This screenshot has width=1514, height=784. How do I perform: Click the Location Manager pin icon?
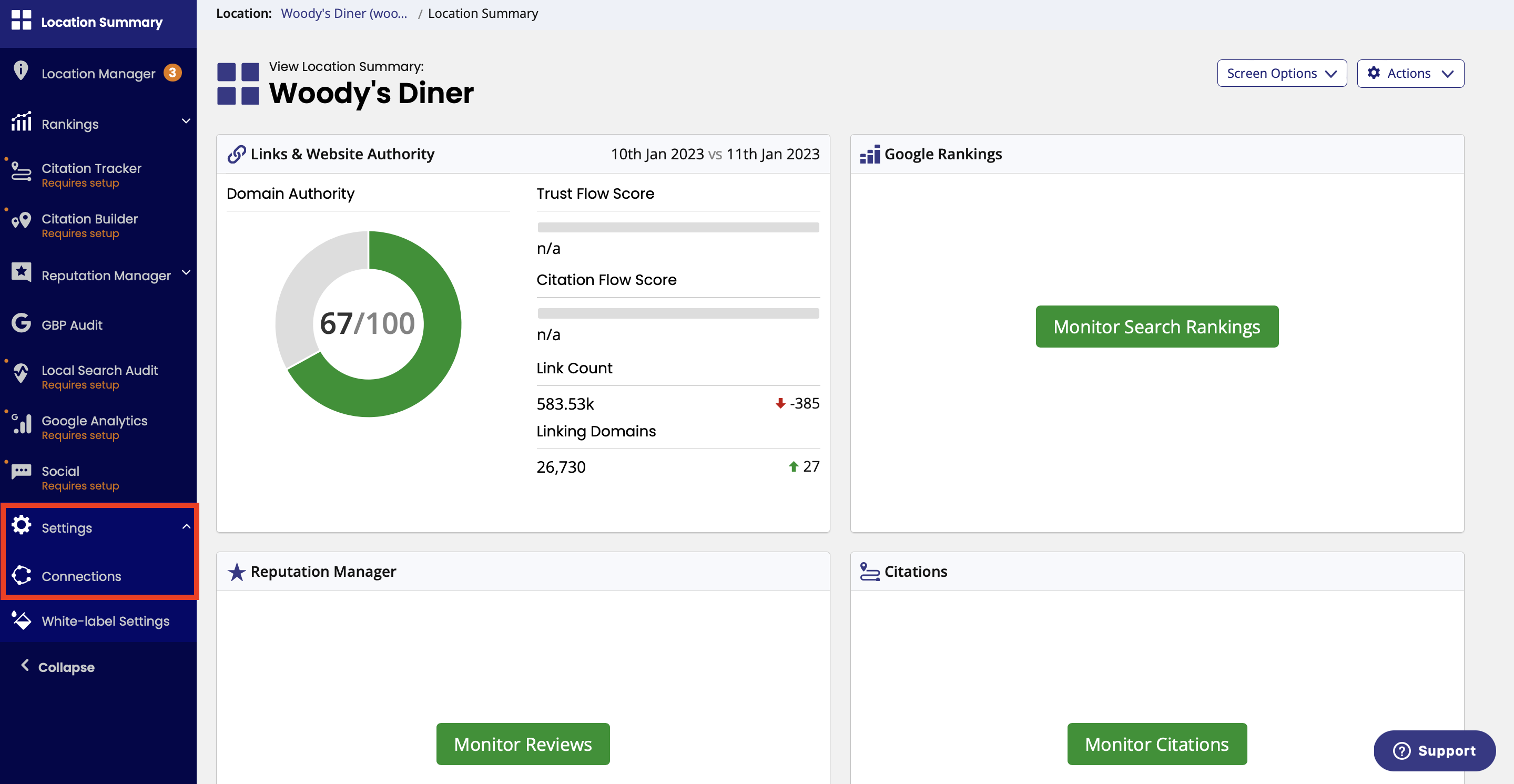tap(21, 70)
